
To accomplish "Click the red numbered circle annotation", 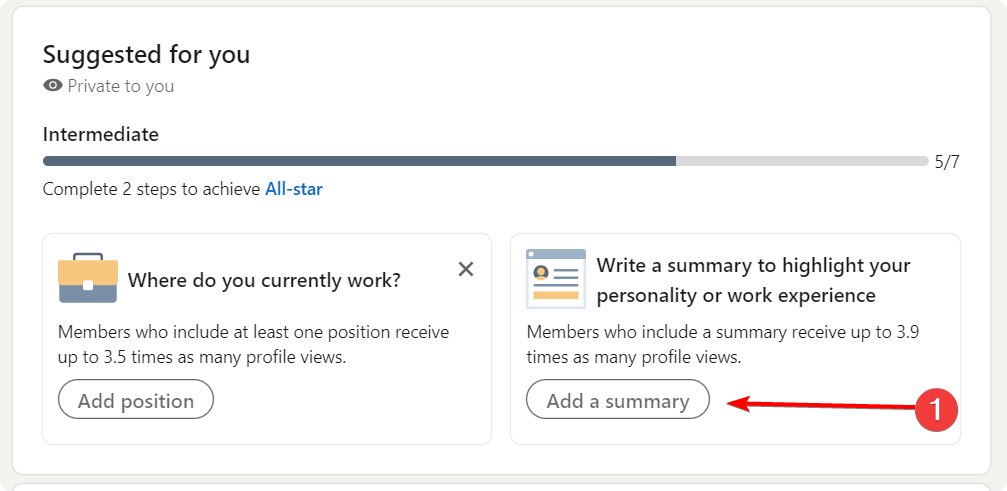I will pyautogui.click(x=937, y=409).
